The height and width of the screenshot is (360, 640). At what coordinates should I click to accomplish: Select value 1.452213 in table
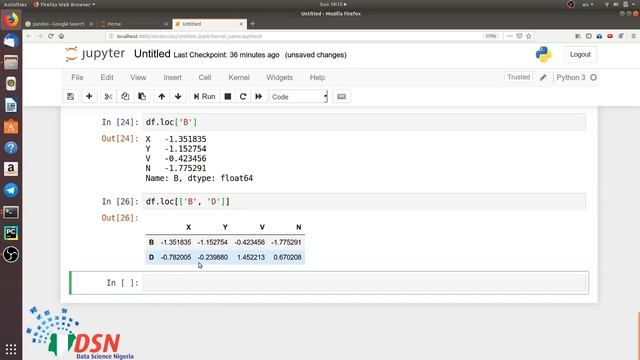251,258
